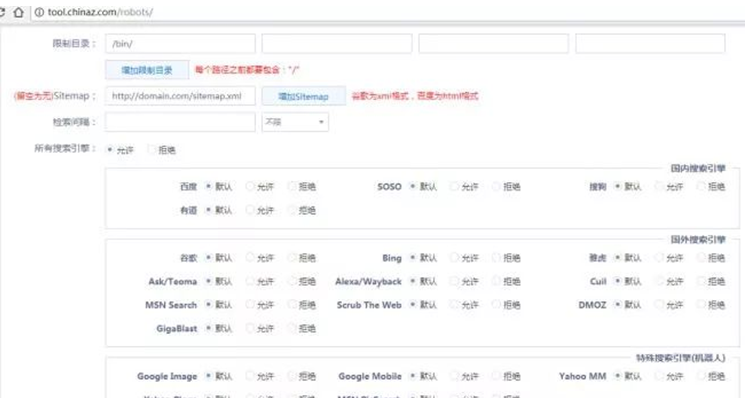The width and height of the screenshot is (745, 398).
Task: Allow the Yahoo MM crawler
Action: tap(659, 376)
